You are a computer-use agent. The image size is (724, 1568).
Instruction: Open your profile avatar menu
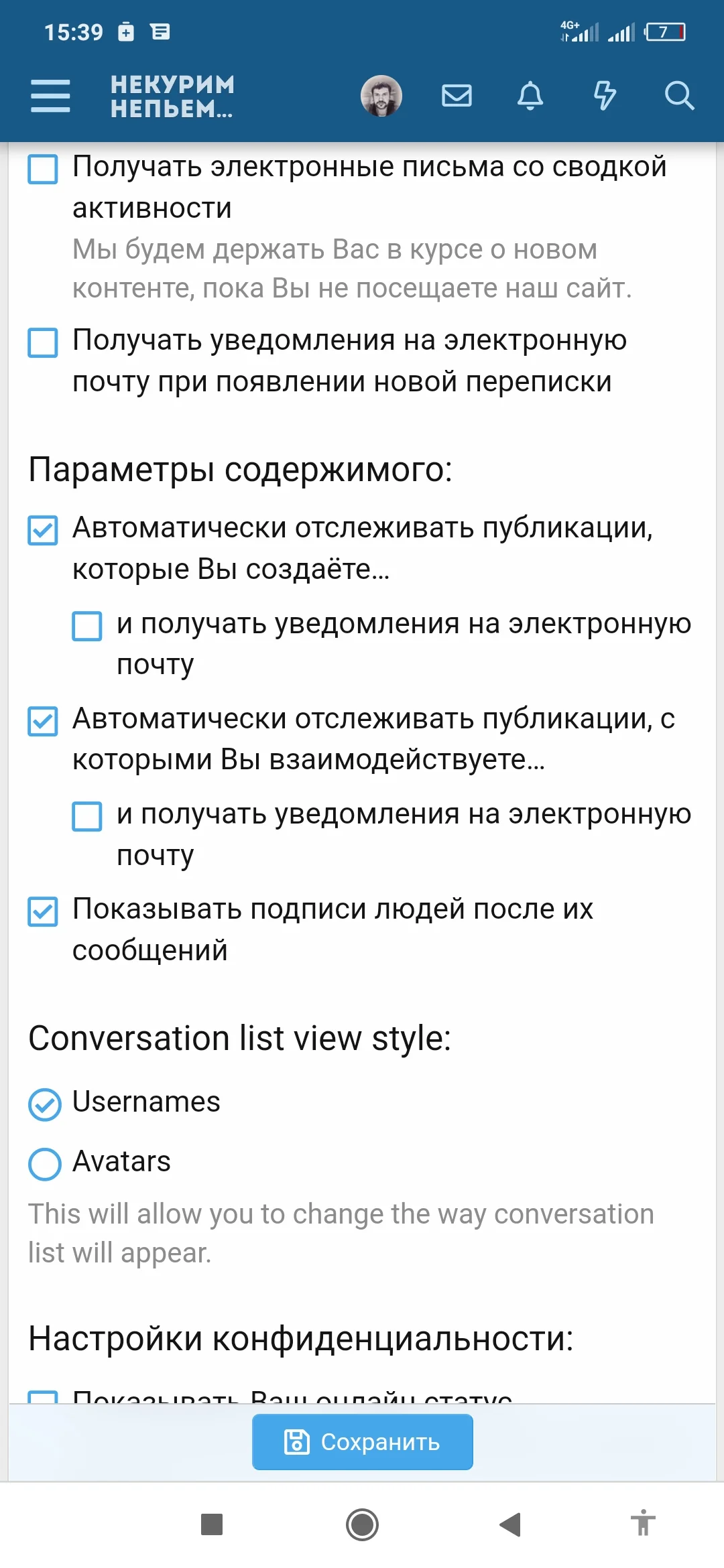pos(379,96)
